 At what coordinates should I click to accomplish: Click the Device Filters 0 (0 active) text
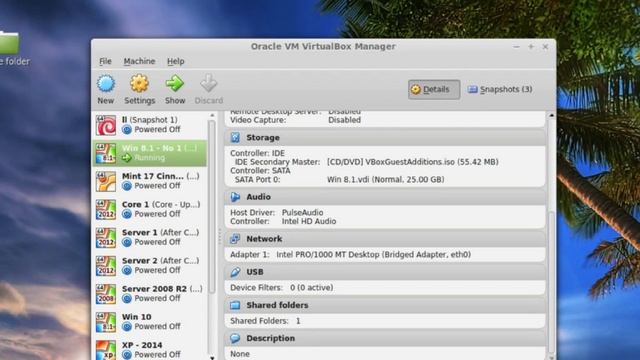click(x=282, y=288)
